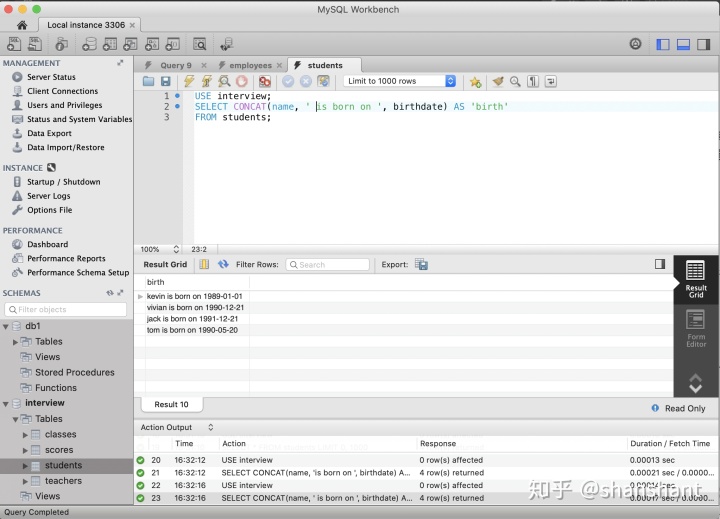Image resolution: width=720 pixels, height=519 pixels.
Task: Stop the running query icon
Action: pos(242,81)
